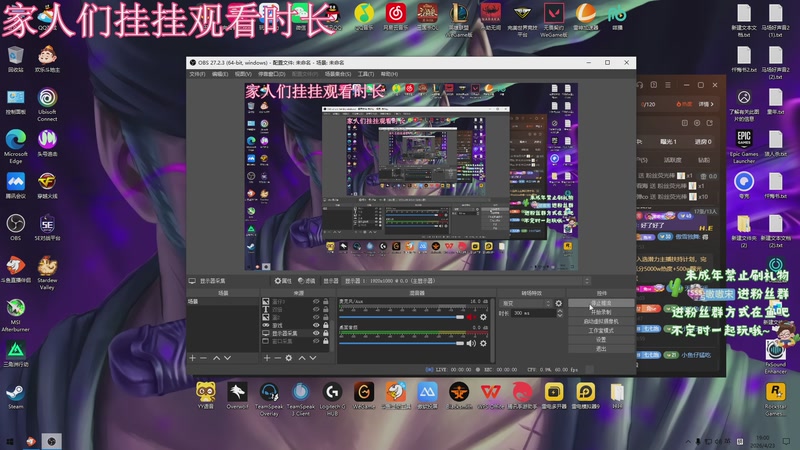Open the display selector dropdown 1920x1080
Screen dimensions: 800x450
467,281
